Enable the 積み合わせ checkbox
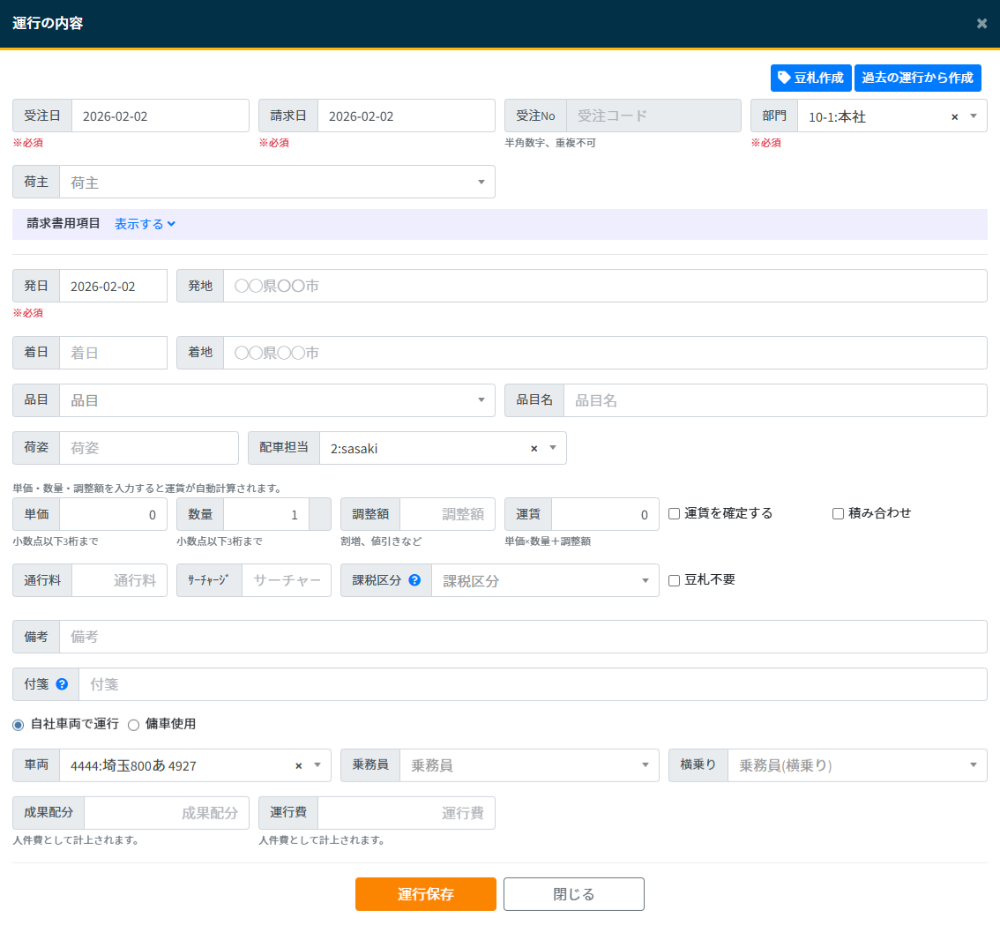 pyautogui.click(x=838, y=513)
